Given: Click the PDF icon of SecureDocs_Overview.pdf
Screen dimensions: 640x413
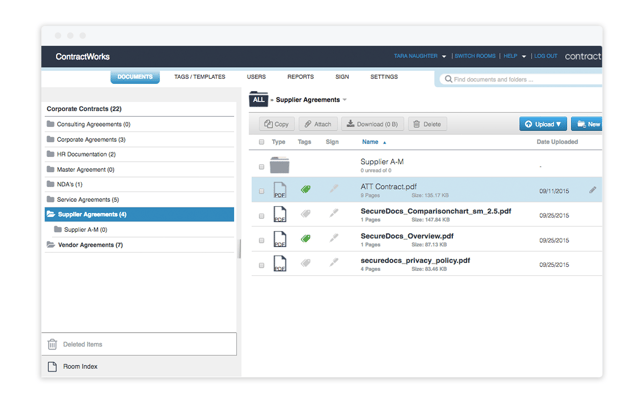Looking at the screenshot, I should coord(280,239).
